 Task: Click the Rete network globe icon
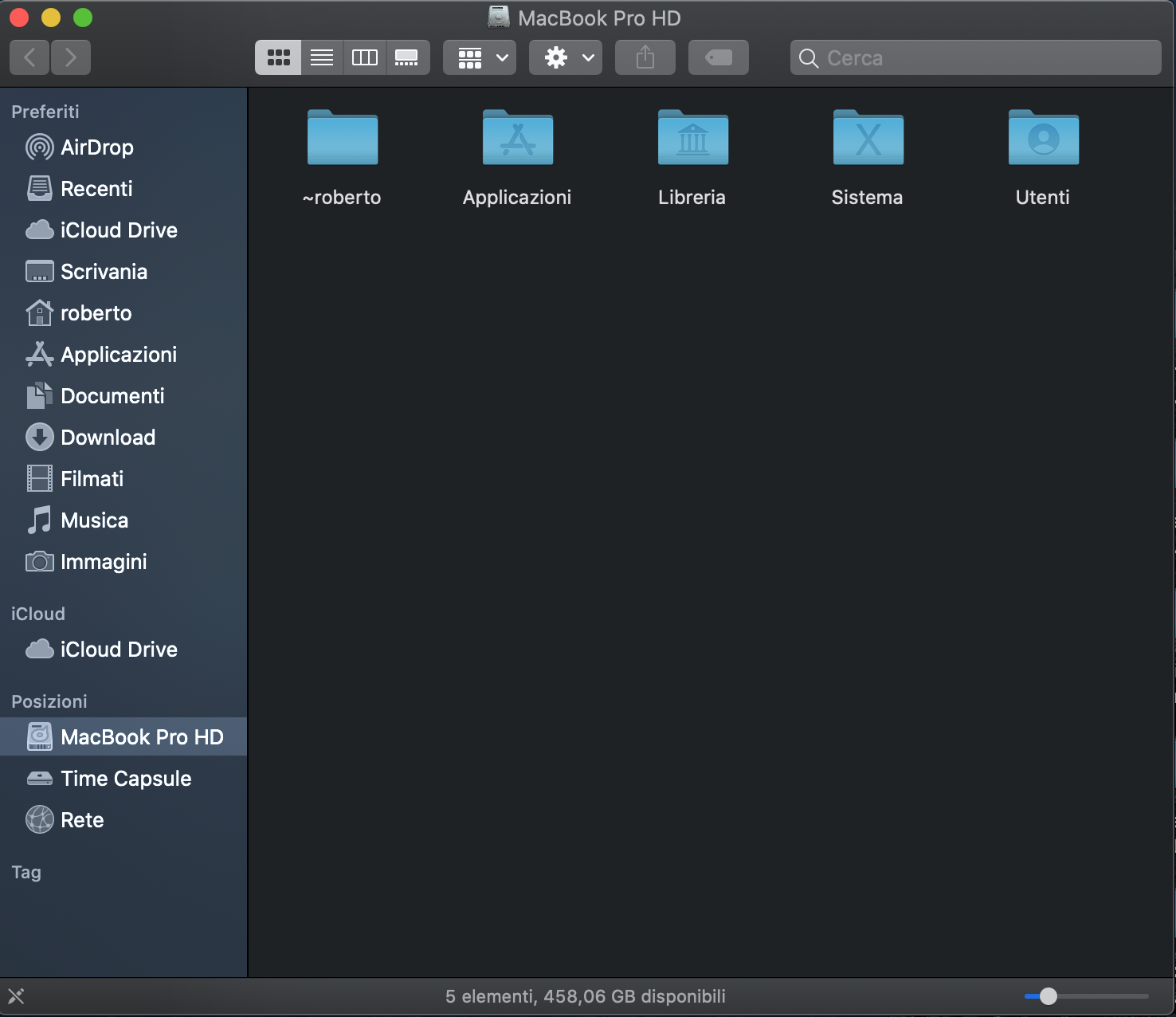(x=40, y=820)
